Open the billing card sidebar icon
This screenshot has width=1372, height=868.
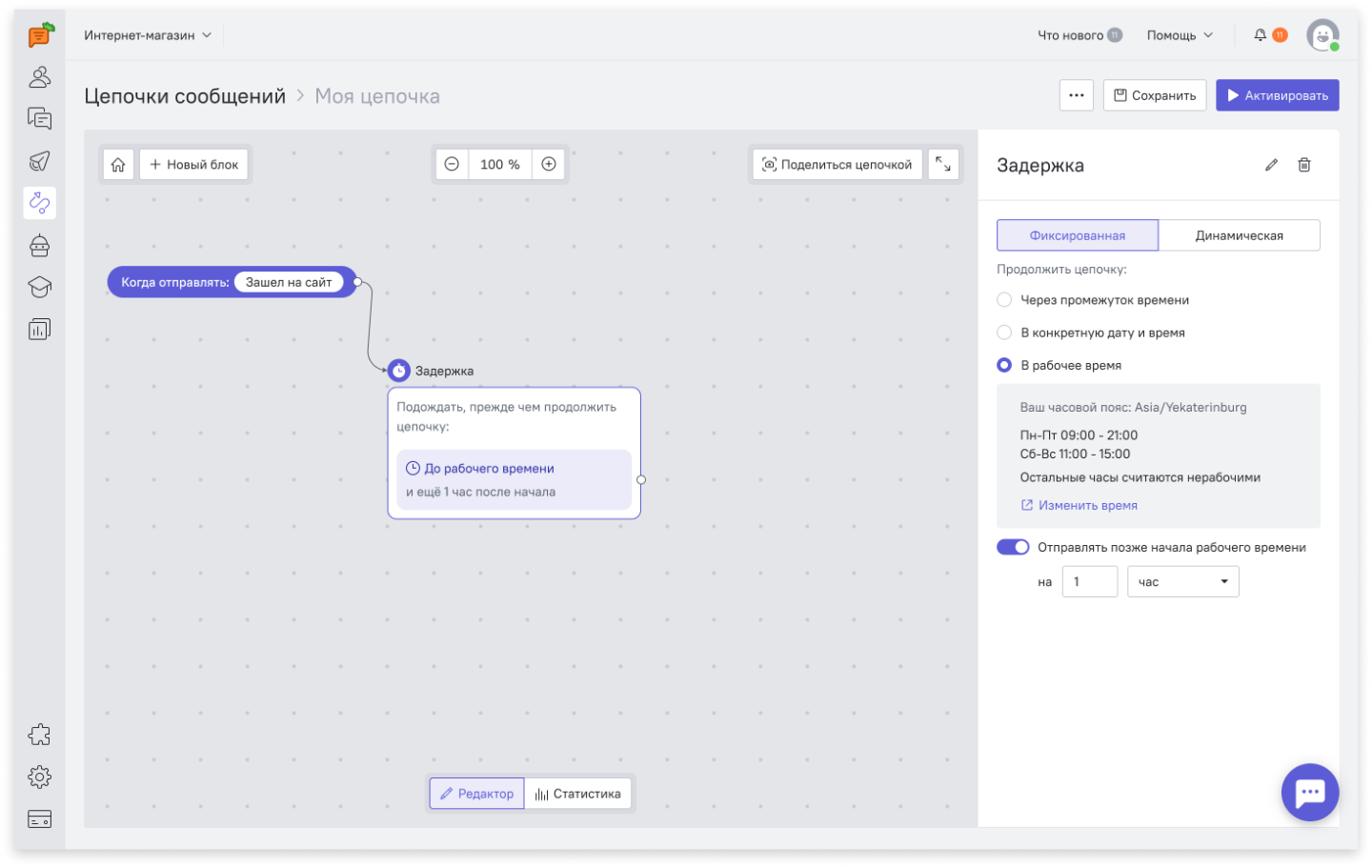(40, 819)
